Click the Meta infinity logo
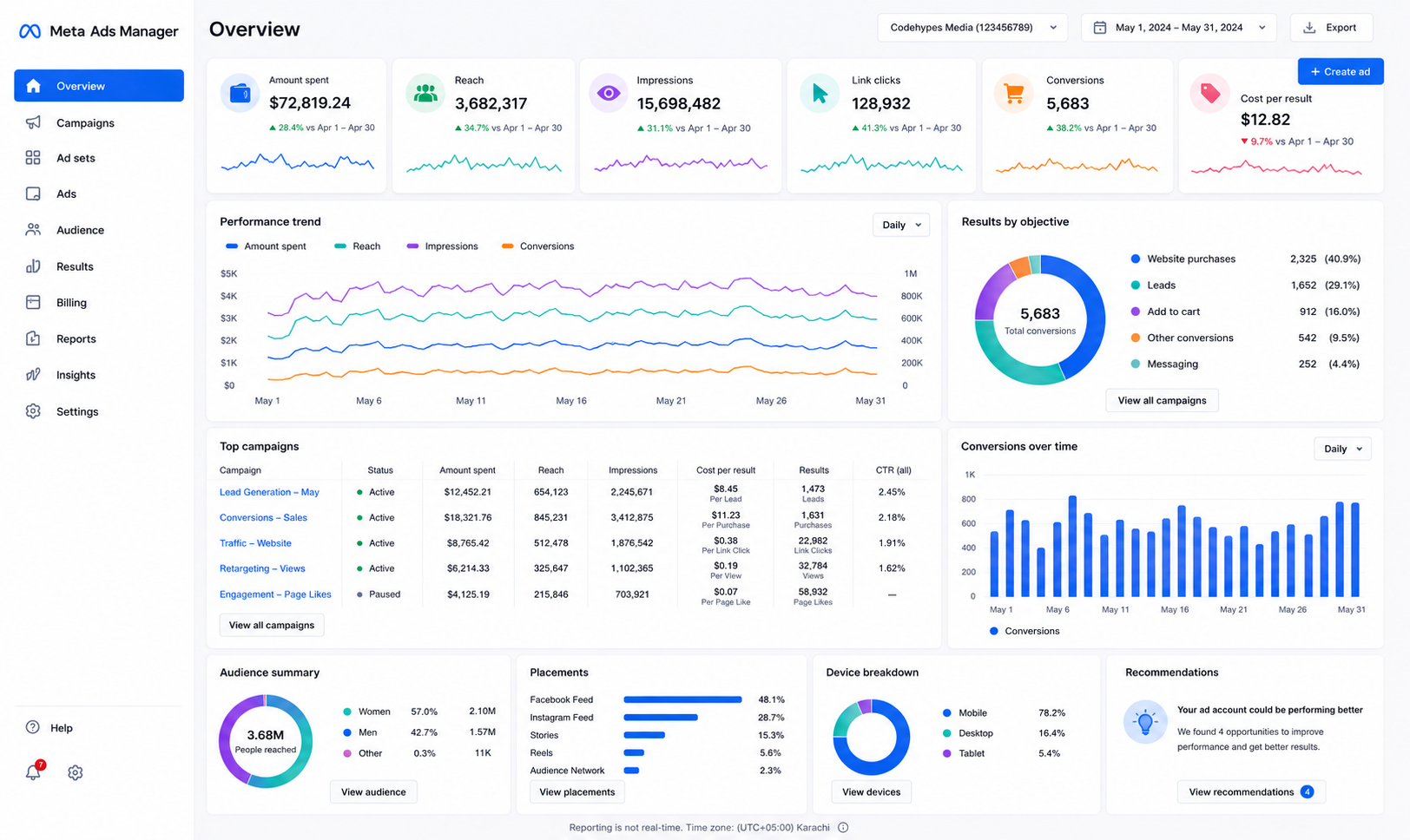Image resolution: width=1410 pixels, height=840 pixels. click(x=30, y=31)
